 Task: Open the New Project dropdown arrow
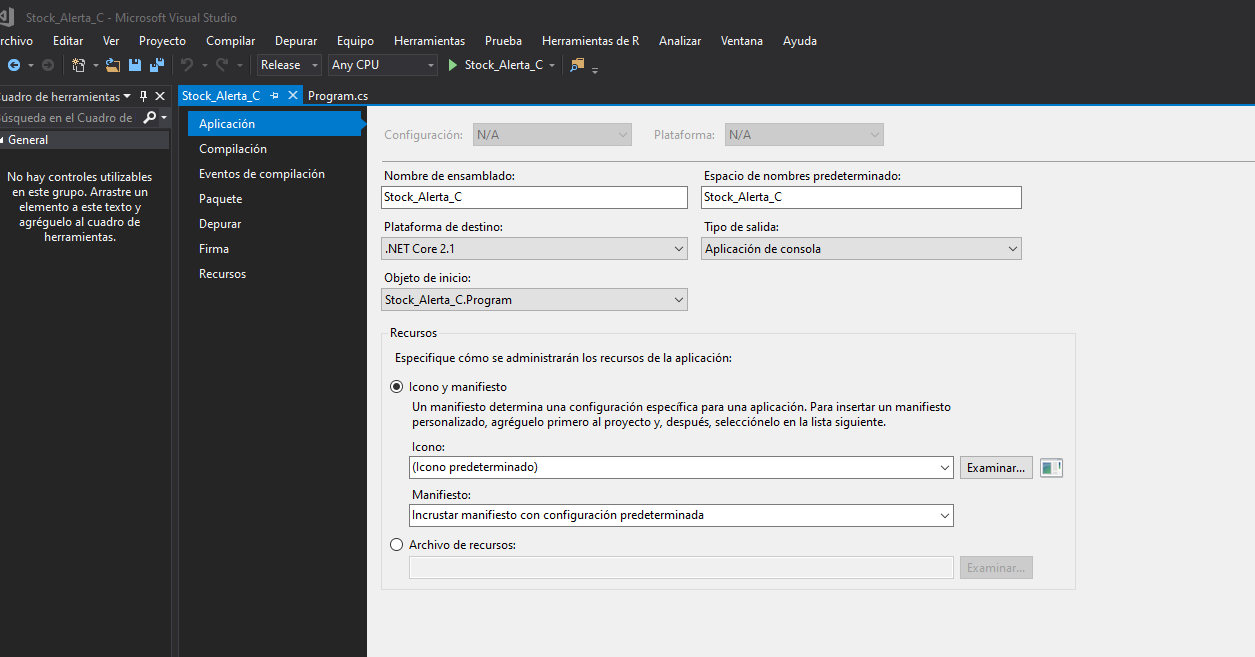96,66
